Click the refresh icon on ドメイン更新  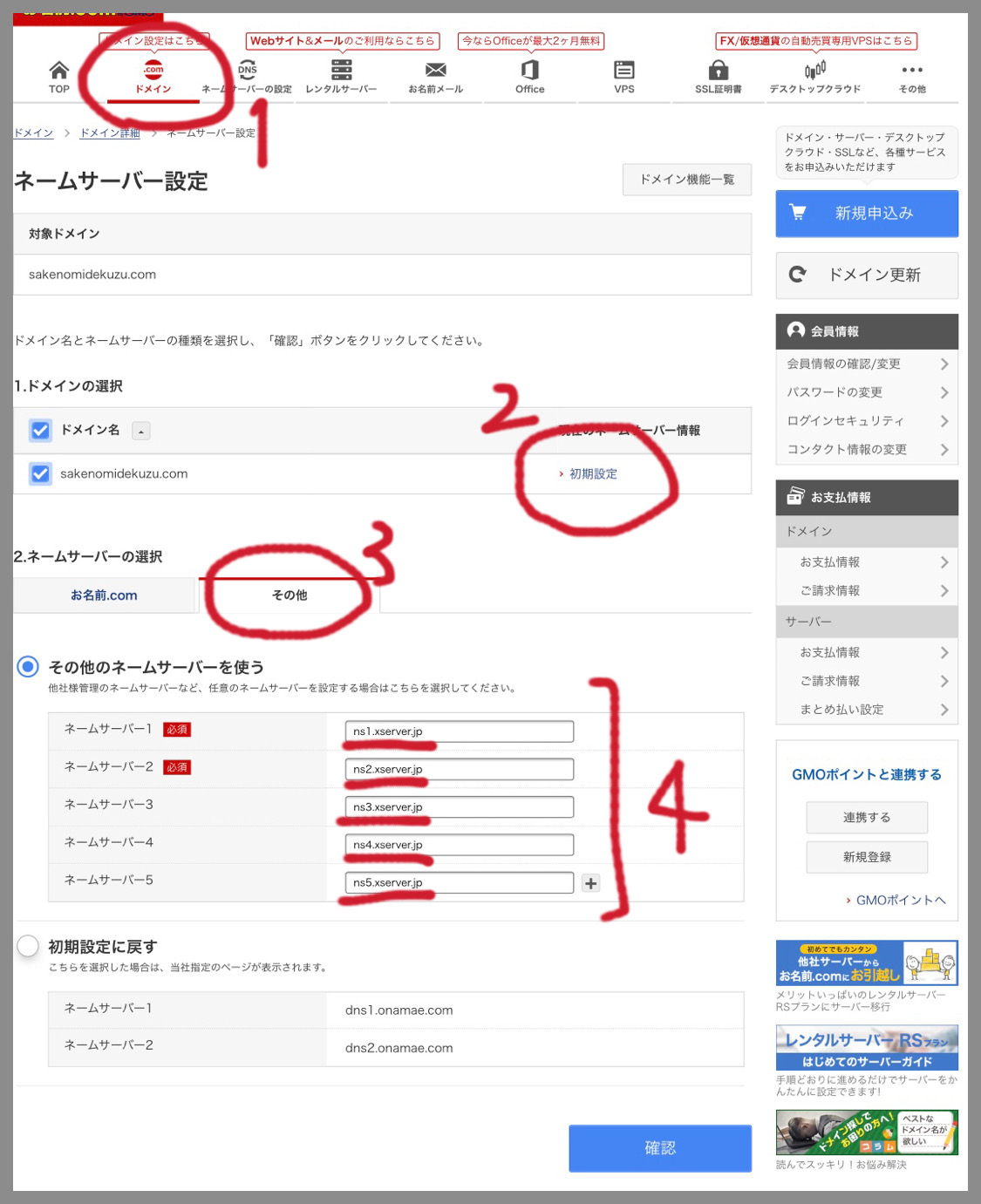(x=798, y=275)
